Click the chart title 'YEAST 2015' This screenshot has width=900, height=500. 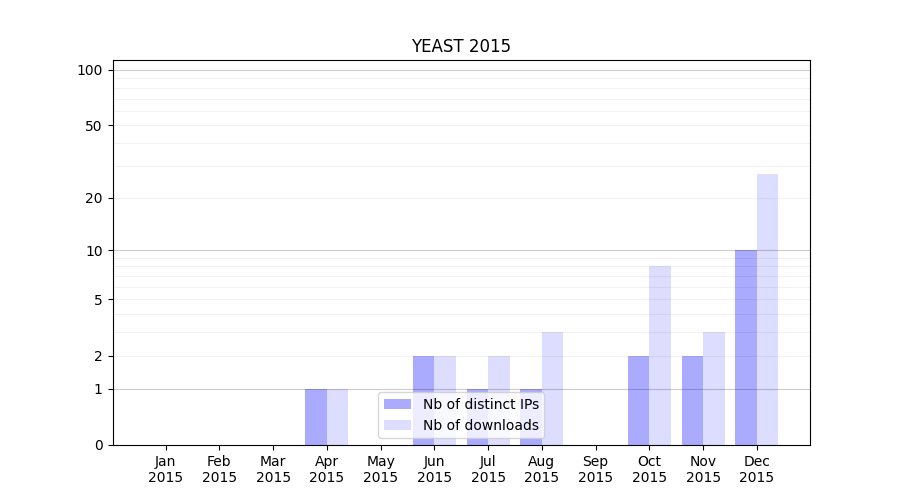click(x=461, y=47)
